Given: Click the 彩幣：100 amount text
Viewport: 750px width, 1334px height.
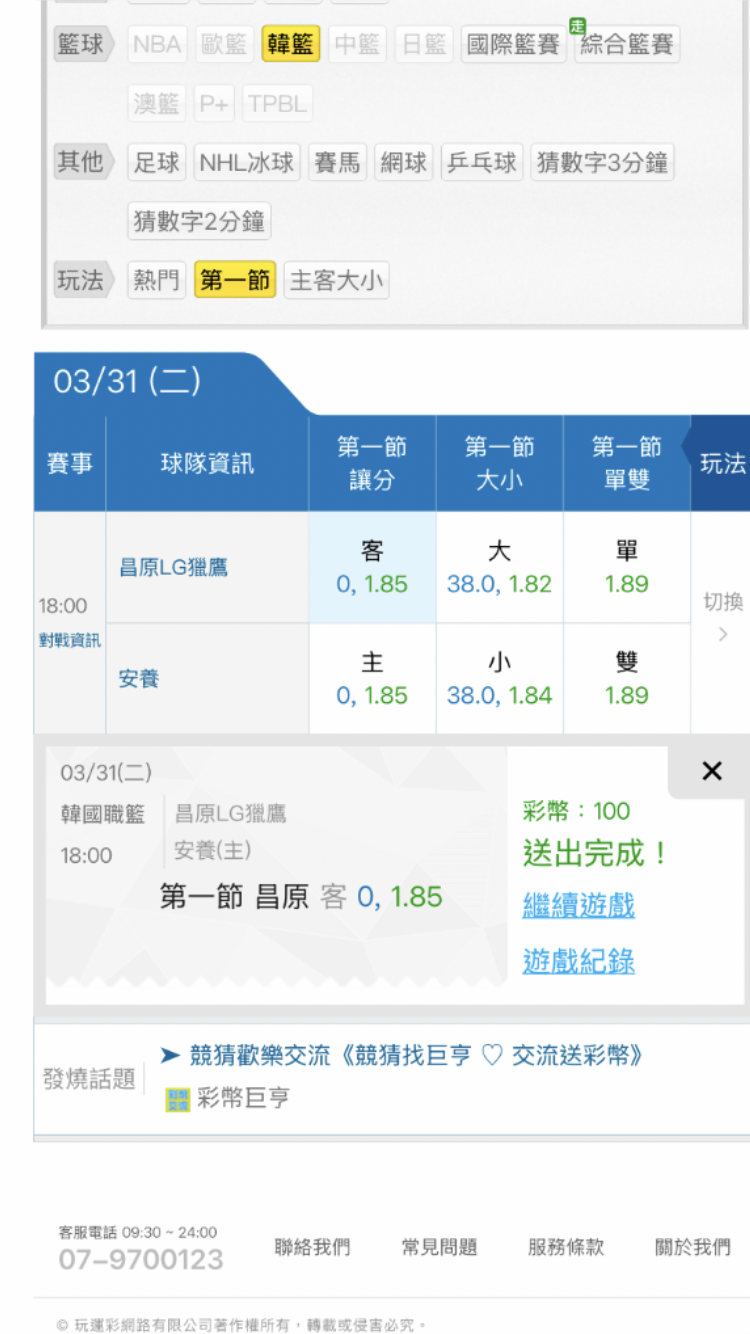Looking at the screenshot, I should pos(577,811).
